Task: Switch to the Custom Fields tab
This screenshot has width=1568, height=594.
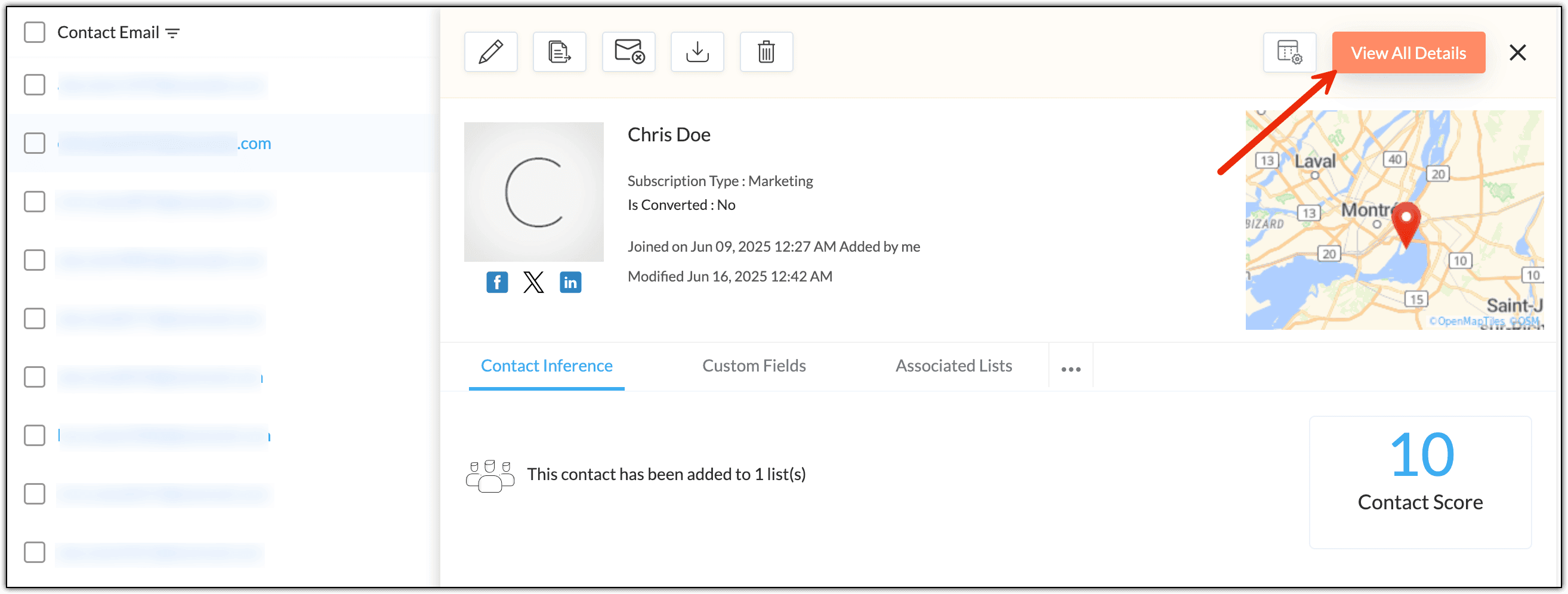Action: (754, 366)
